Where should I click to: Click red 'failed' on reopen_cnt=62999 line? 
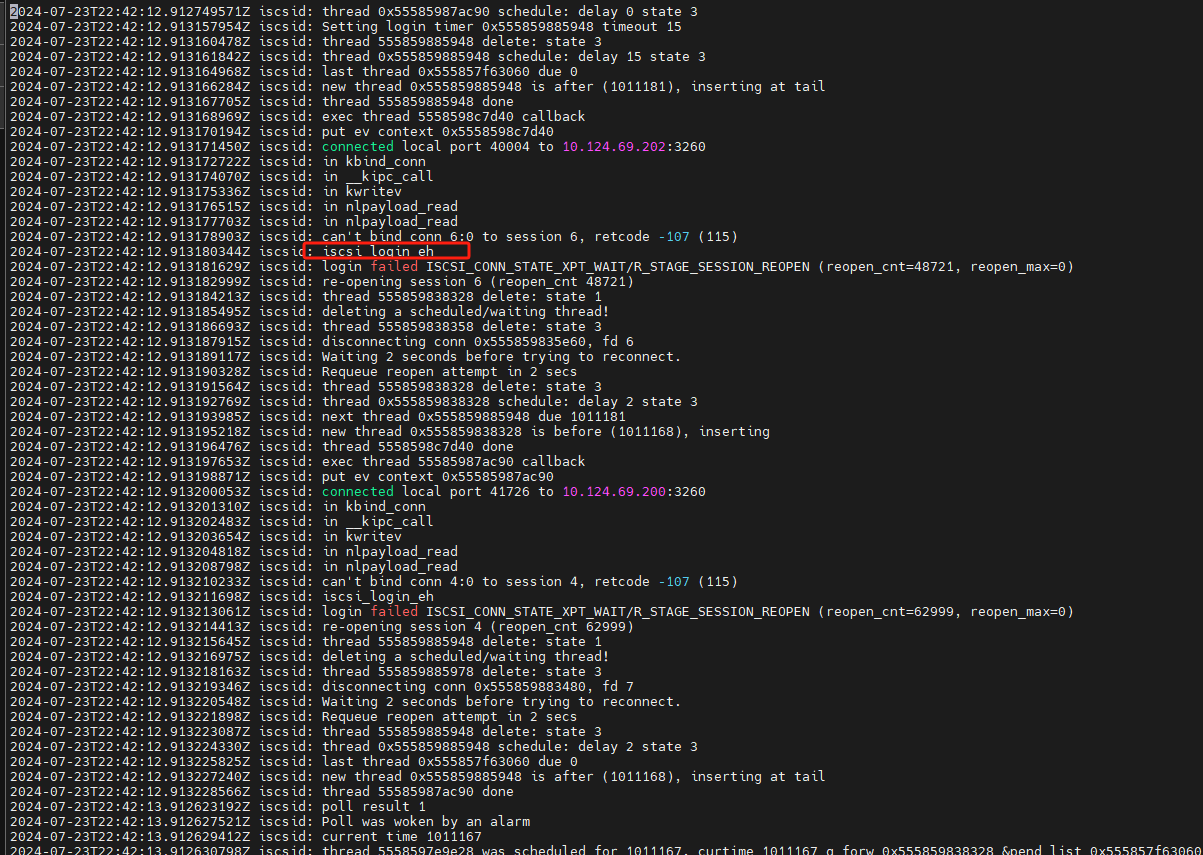coord(394,612)
